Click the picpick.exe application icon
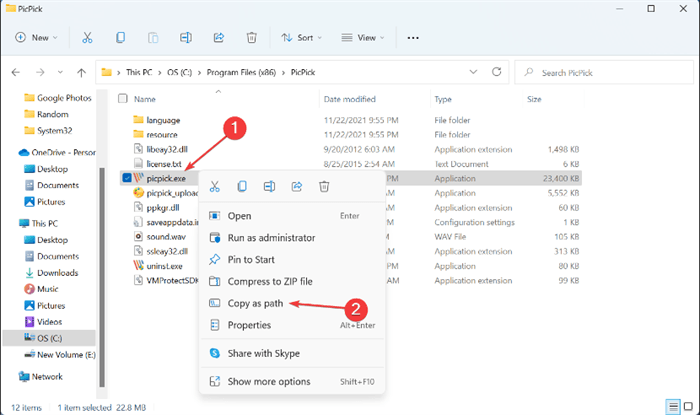The image size is (700, 415). click(138, 178)
